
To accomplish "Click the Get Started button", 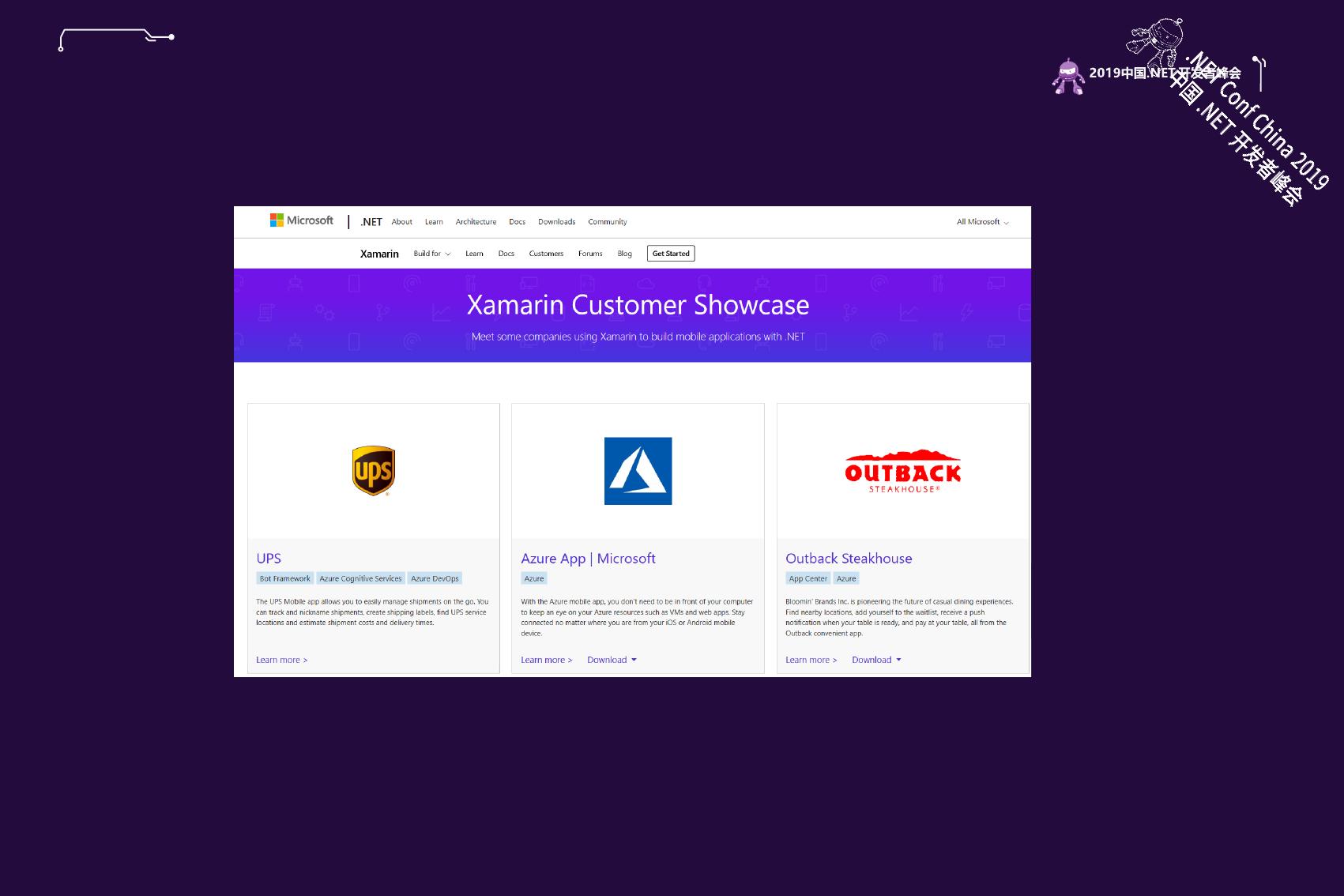I will coord(671,254).
